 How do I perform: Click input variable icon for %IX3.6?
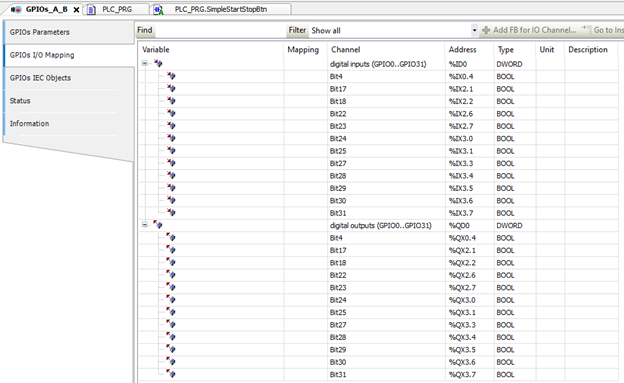coord(171,200)
